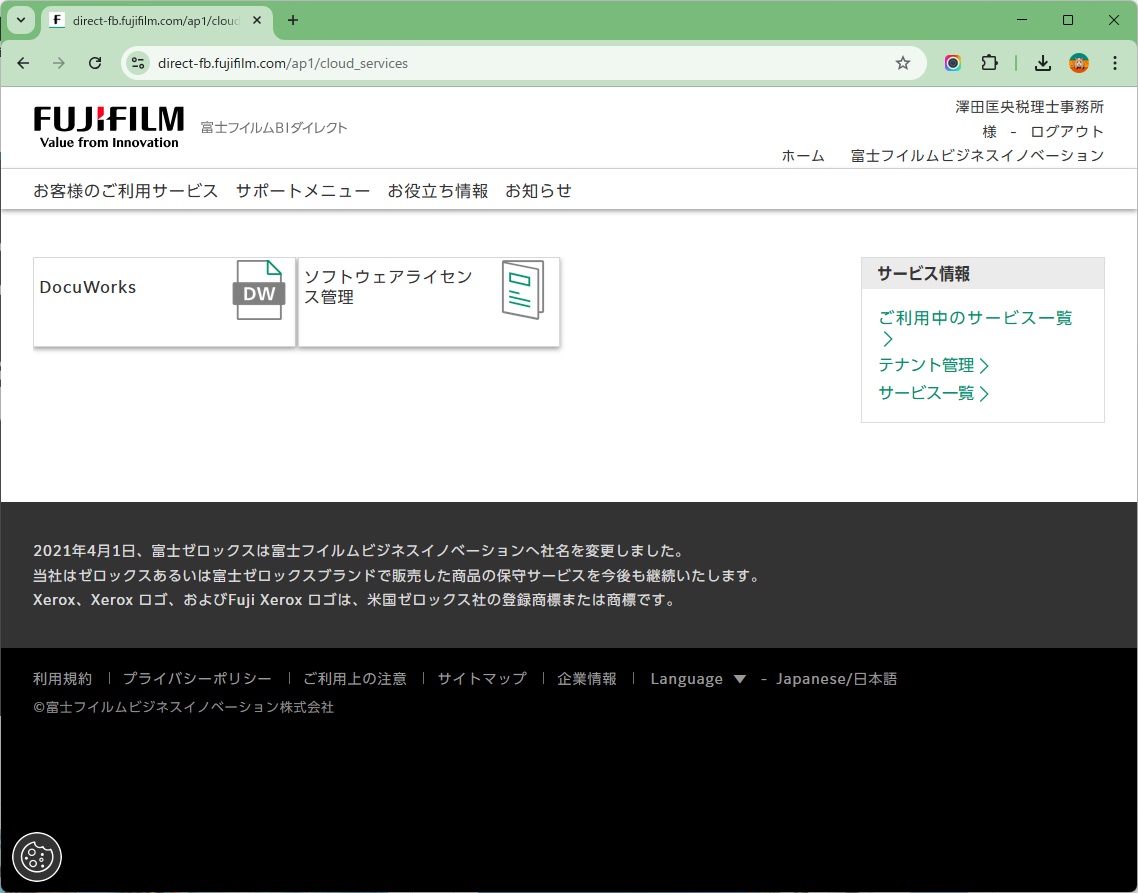Go back to the previous page
Screen dimensions: 1138x893
click(x=23, y=63)
